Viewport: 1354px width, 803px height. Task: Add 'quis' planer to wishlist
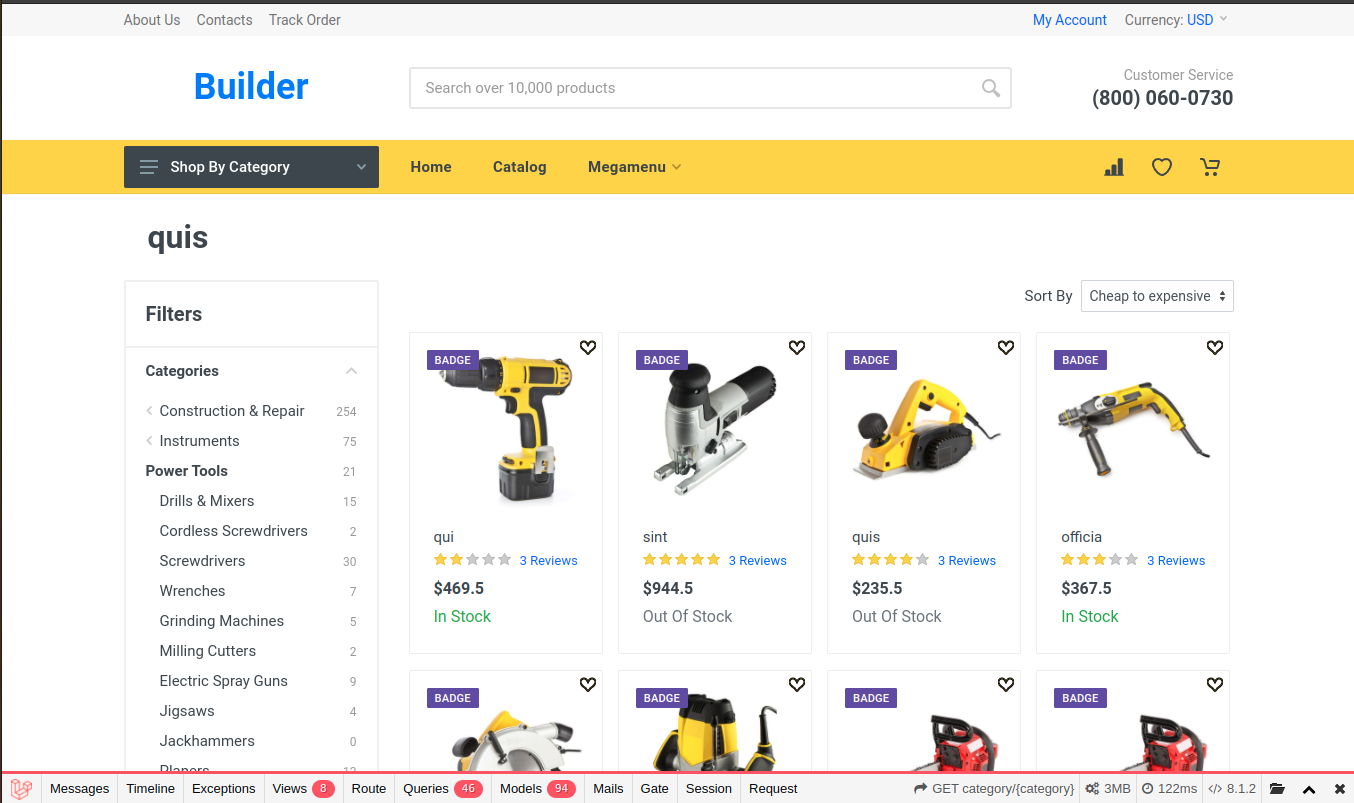click(1006, 347)
